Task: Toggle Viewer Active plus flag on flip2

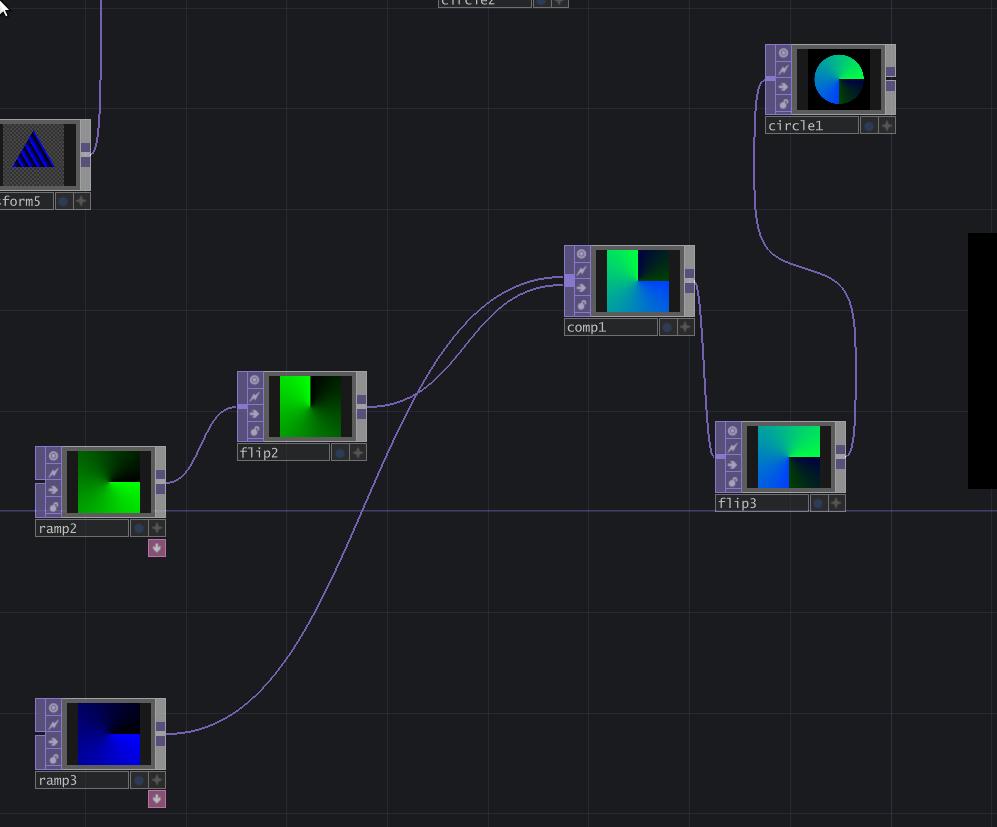Action: [358, 453]
